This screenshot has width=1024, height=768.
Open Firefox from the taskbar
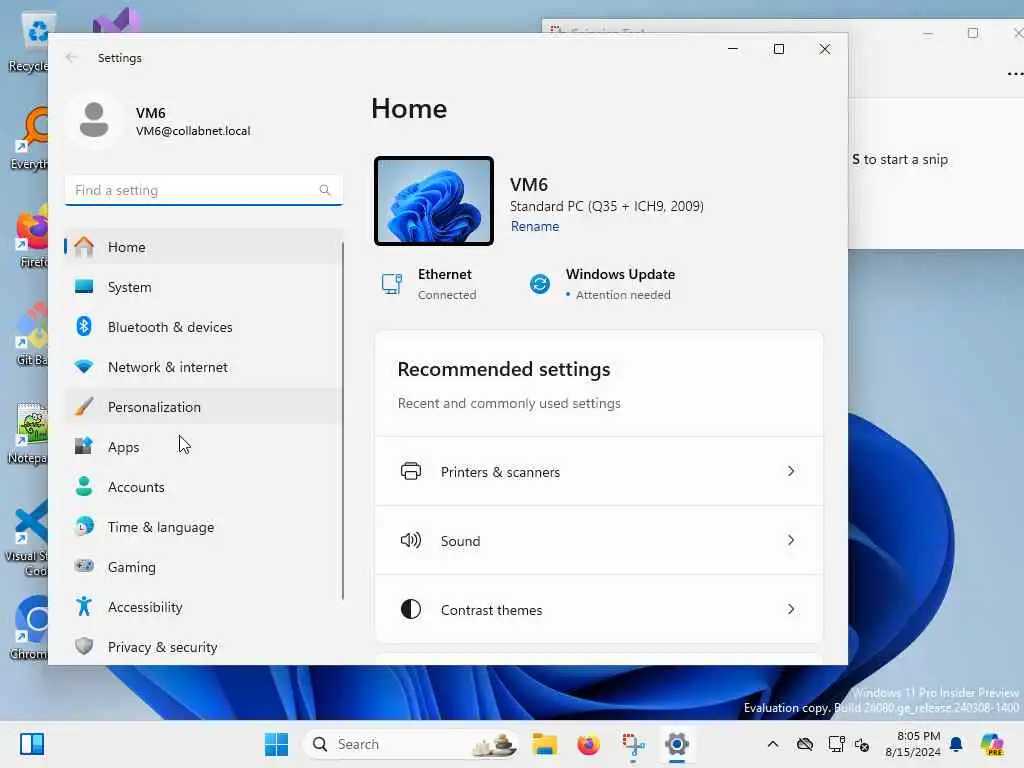tap(588, 744)
